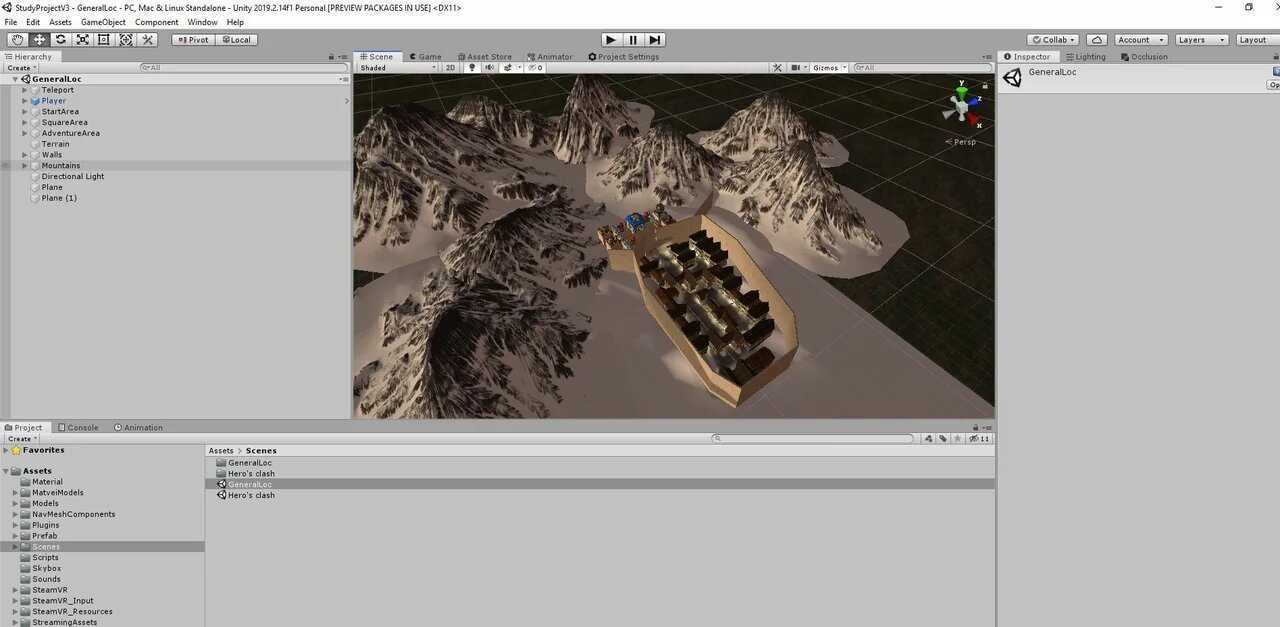Toggle scene audio speaker icon
The height and width of the screenshot is (627, 1280).
pos(489,68)
